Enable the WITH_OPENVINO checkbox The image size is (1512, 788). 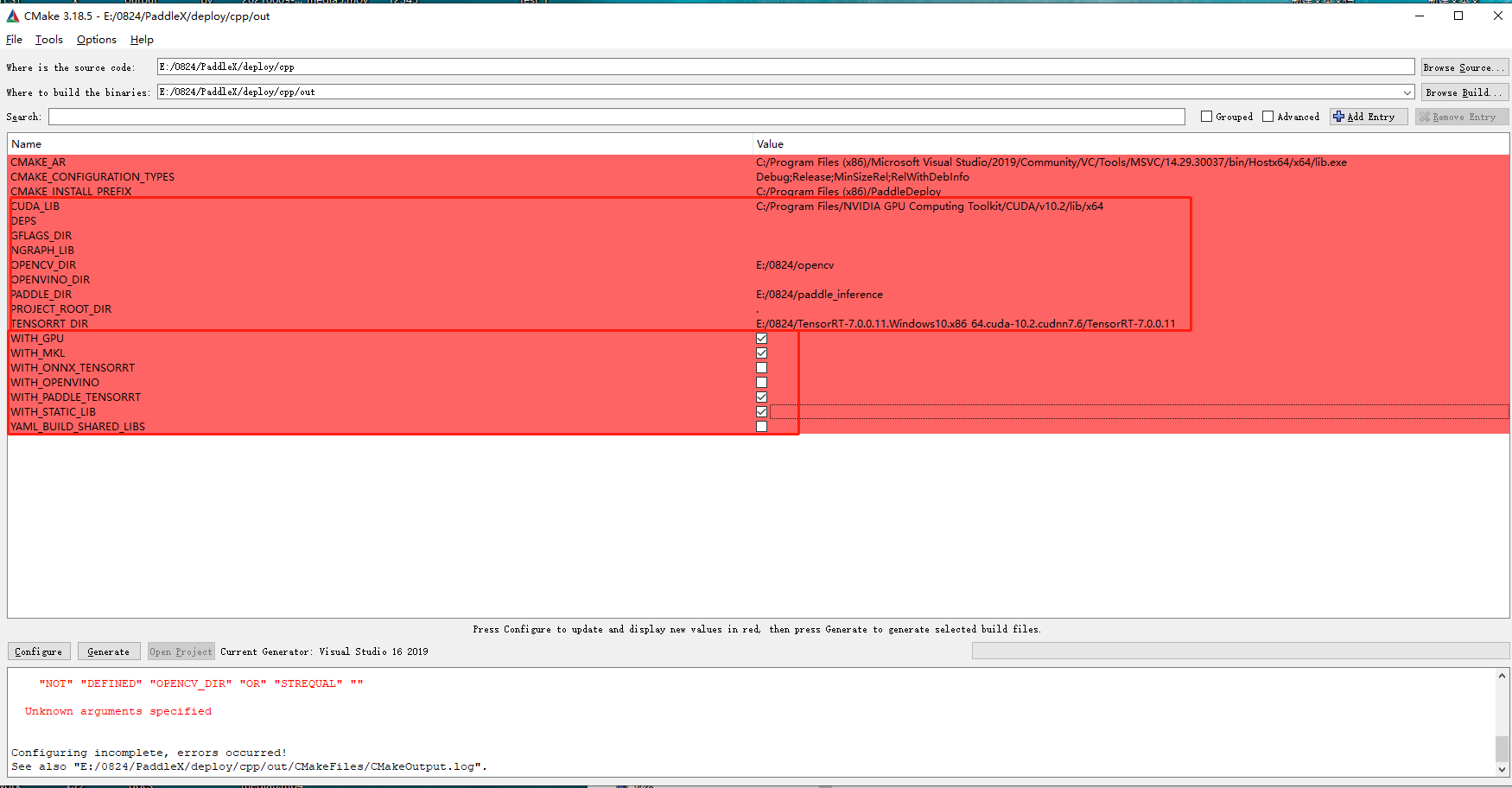coord(761,383)
